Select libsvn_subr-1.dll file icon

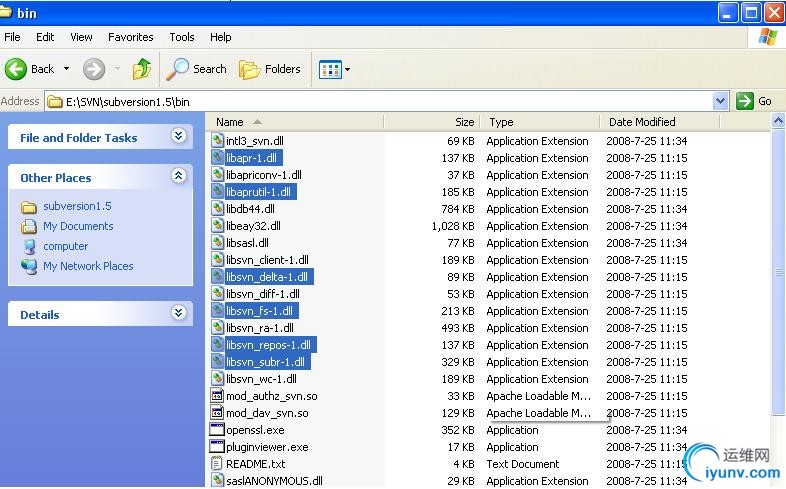pos(217,362)
